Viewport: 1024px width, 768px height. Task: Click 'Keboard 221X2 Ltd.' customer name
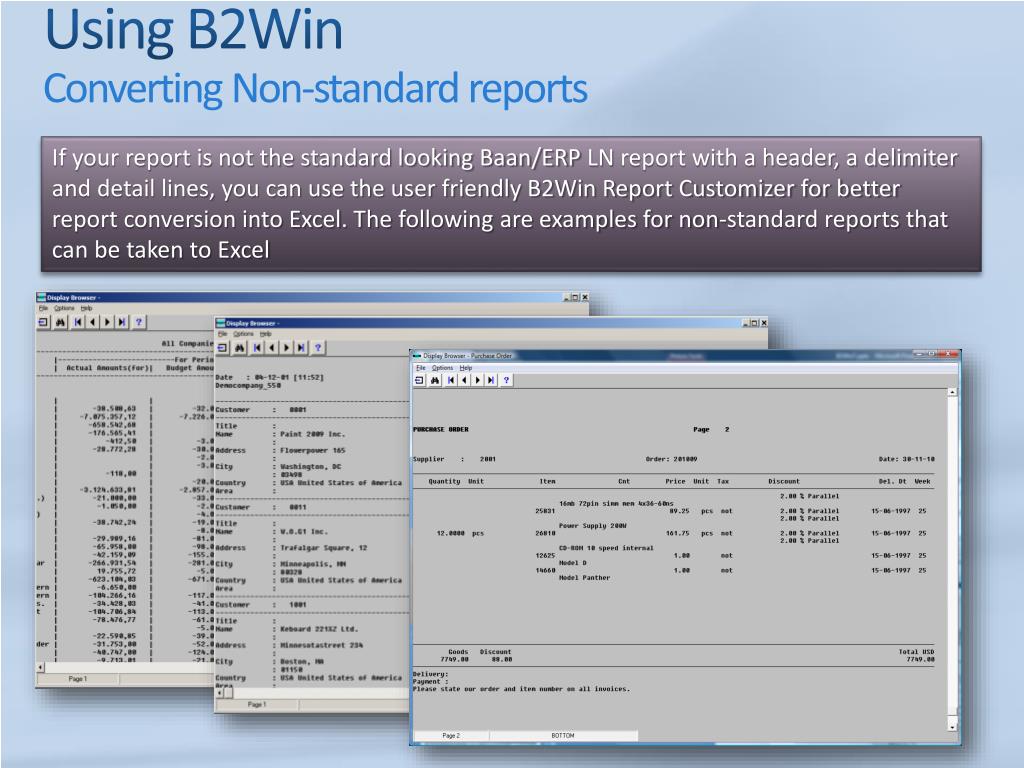(319, 630)
